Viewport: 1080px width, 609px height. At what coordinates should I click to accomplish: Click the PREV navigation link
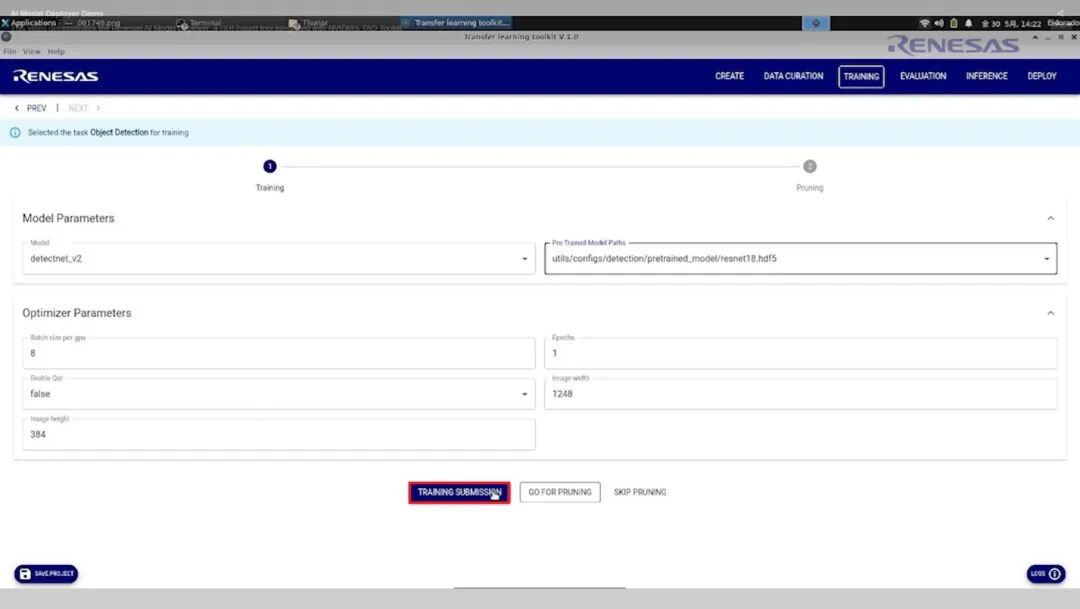(37, 108)
